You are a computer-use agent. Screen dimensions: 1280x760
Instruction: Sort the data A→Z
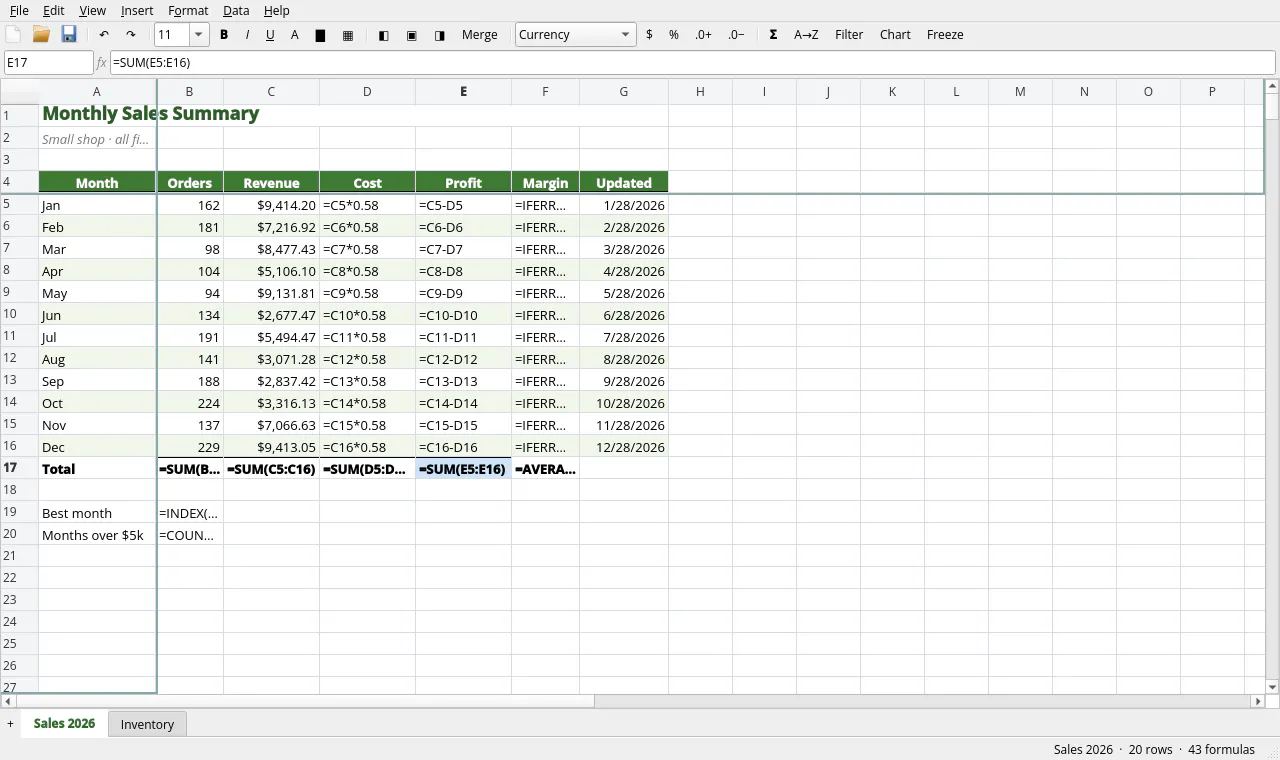pyautogui.click(x=806, y=35)
